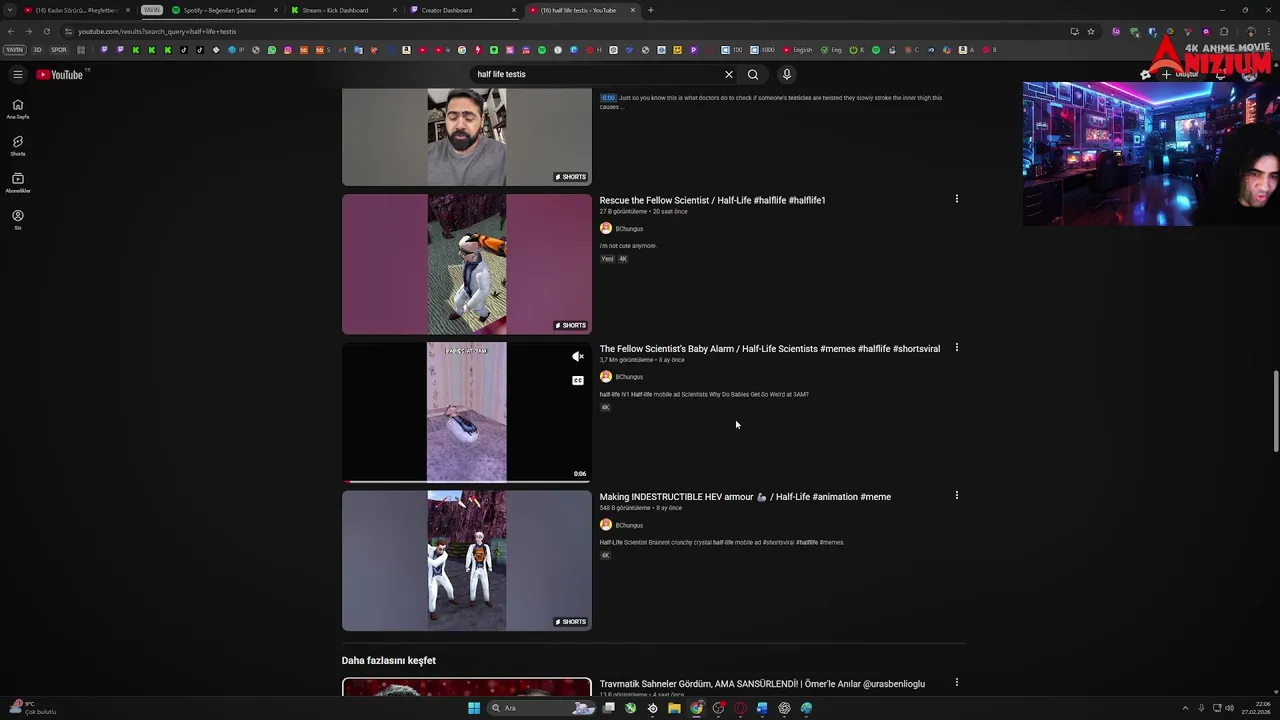Image resolution: width=1280 pixels, height=720 pixels.
Task: Open Abonelikler subscriptions in the sidebar
Action: click(x=18, y=183)
